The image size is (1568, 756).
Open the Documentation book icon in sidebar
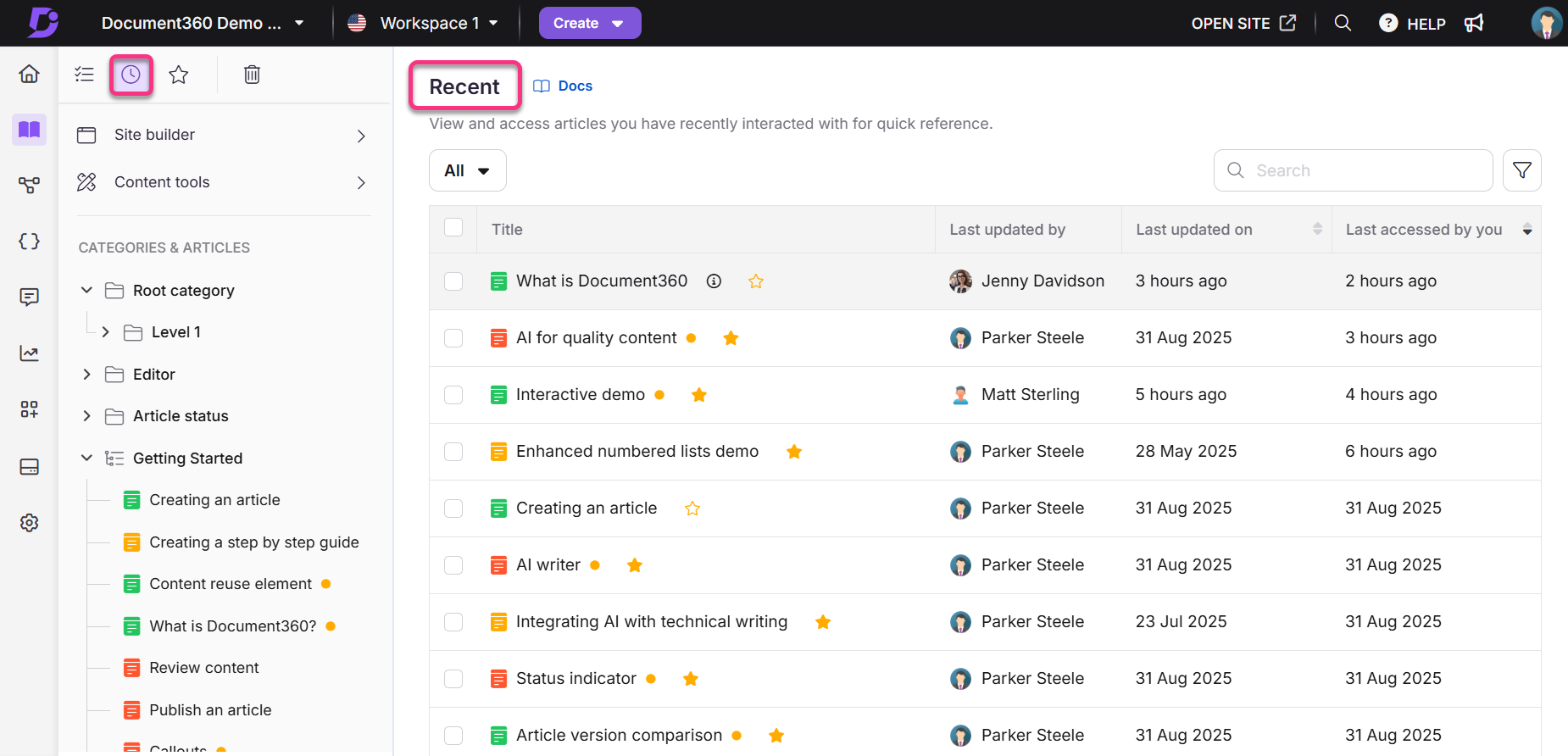point(29,130)
